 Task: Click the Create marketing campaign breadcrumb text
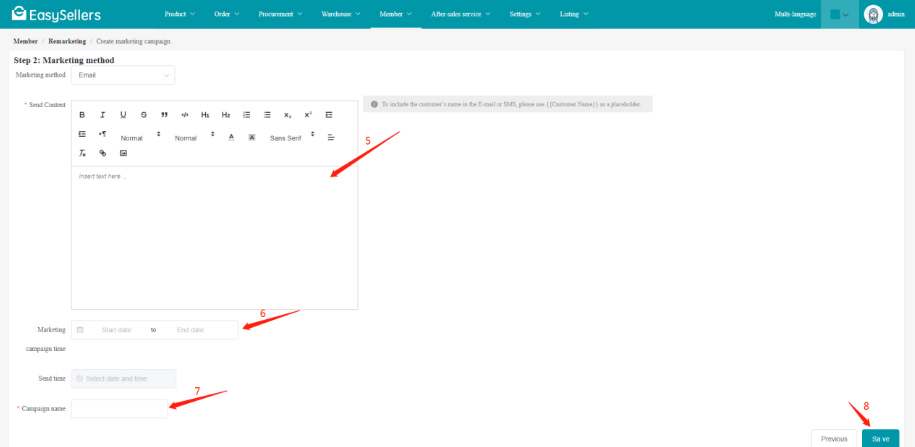pyautogui.click(x=134, y=41)
